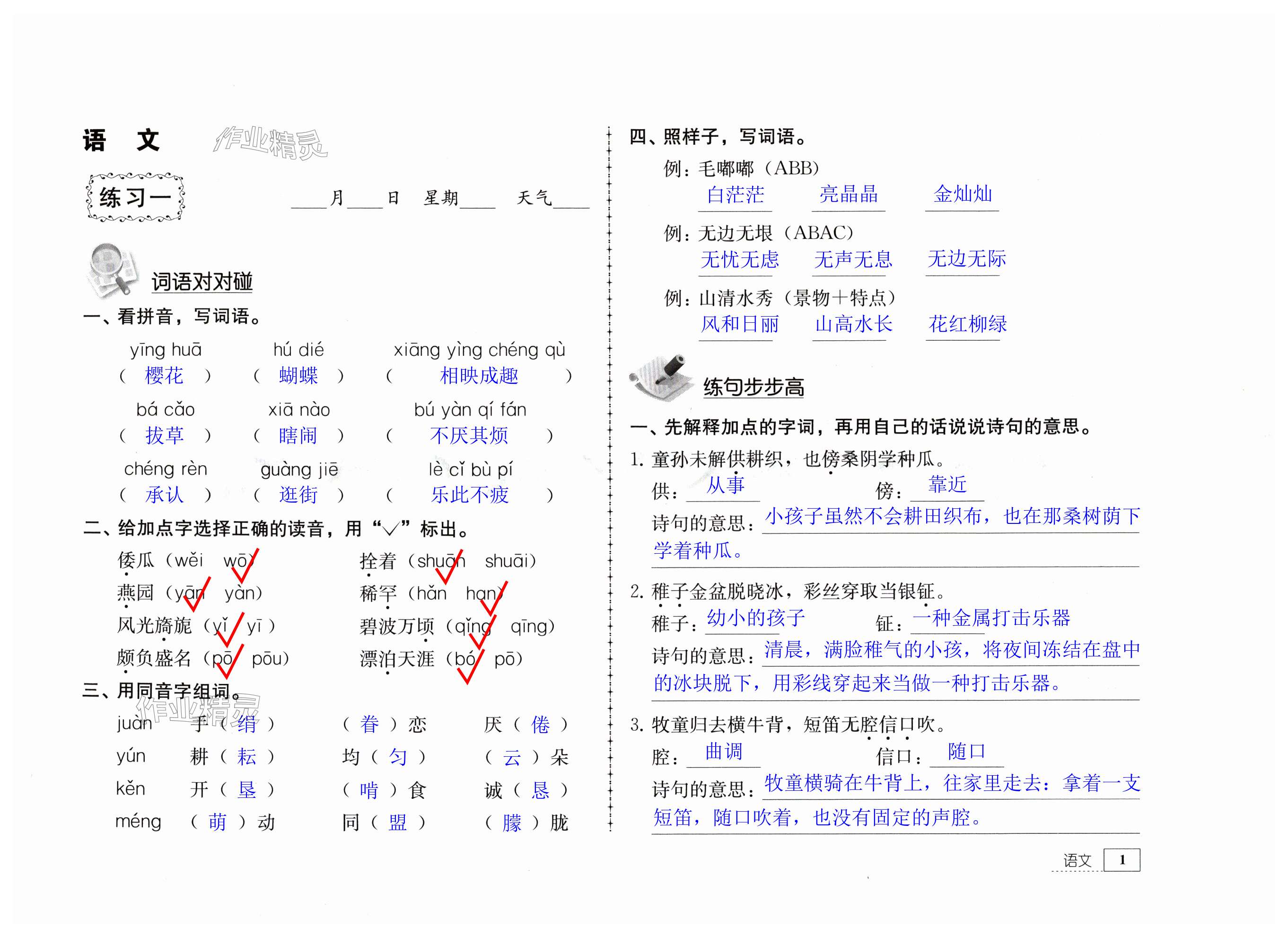
Task: Select the answer 曲调 after 腔
Action: [x=724, y=752]
